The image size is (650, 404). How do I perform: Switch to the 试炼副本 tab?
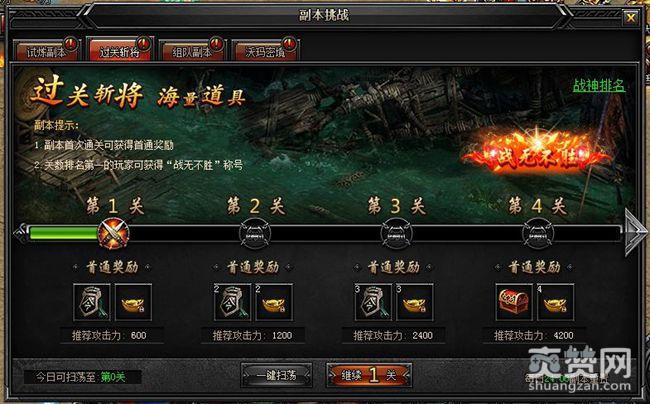click(46, 51)
